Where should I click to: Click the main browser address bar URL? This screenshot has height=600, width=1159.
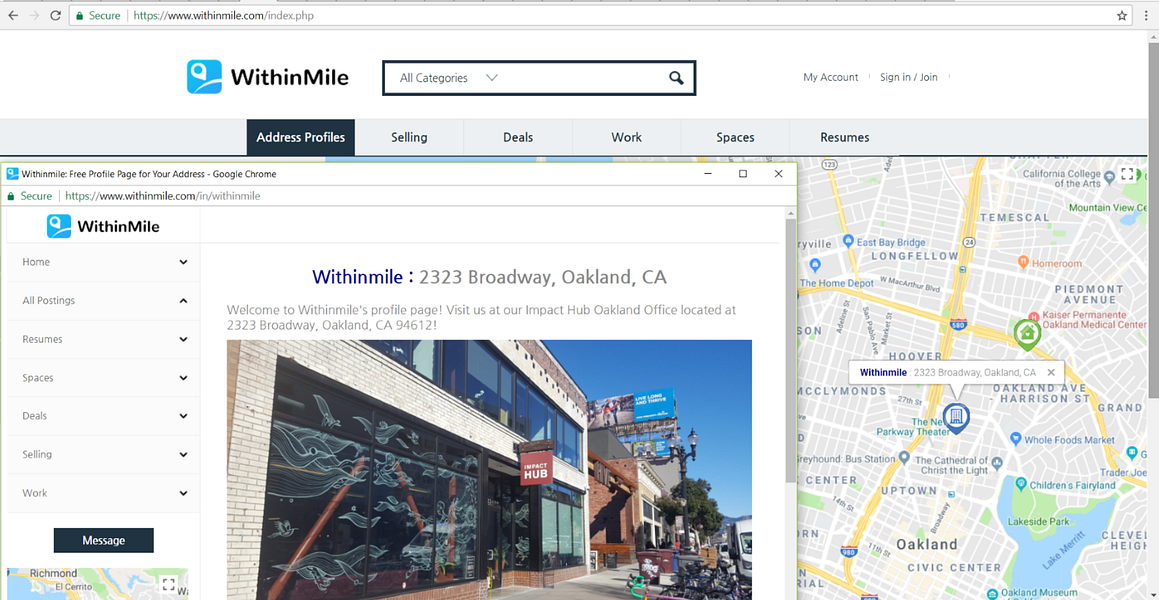click(x=224, y=15)
